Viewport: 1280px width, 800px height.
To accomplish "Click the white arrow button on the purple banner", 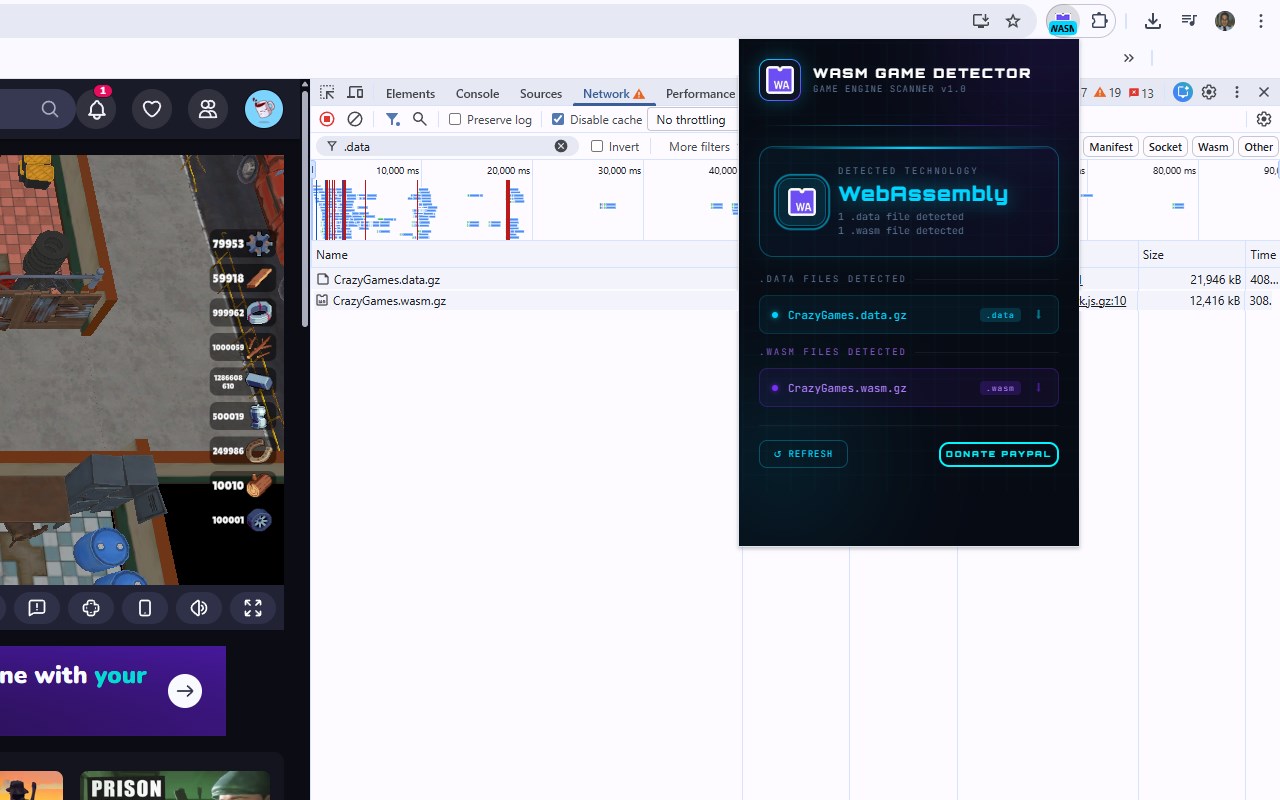I will pyautogui.click(x=185, y=691).
